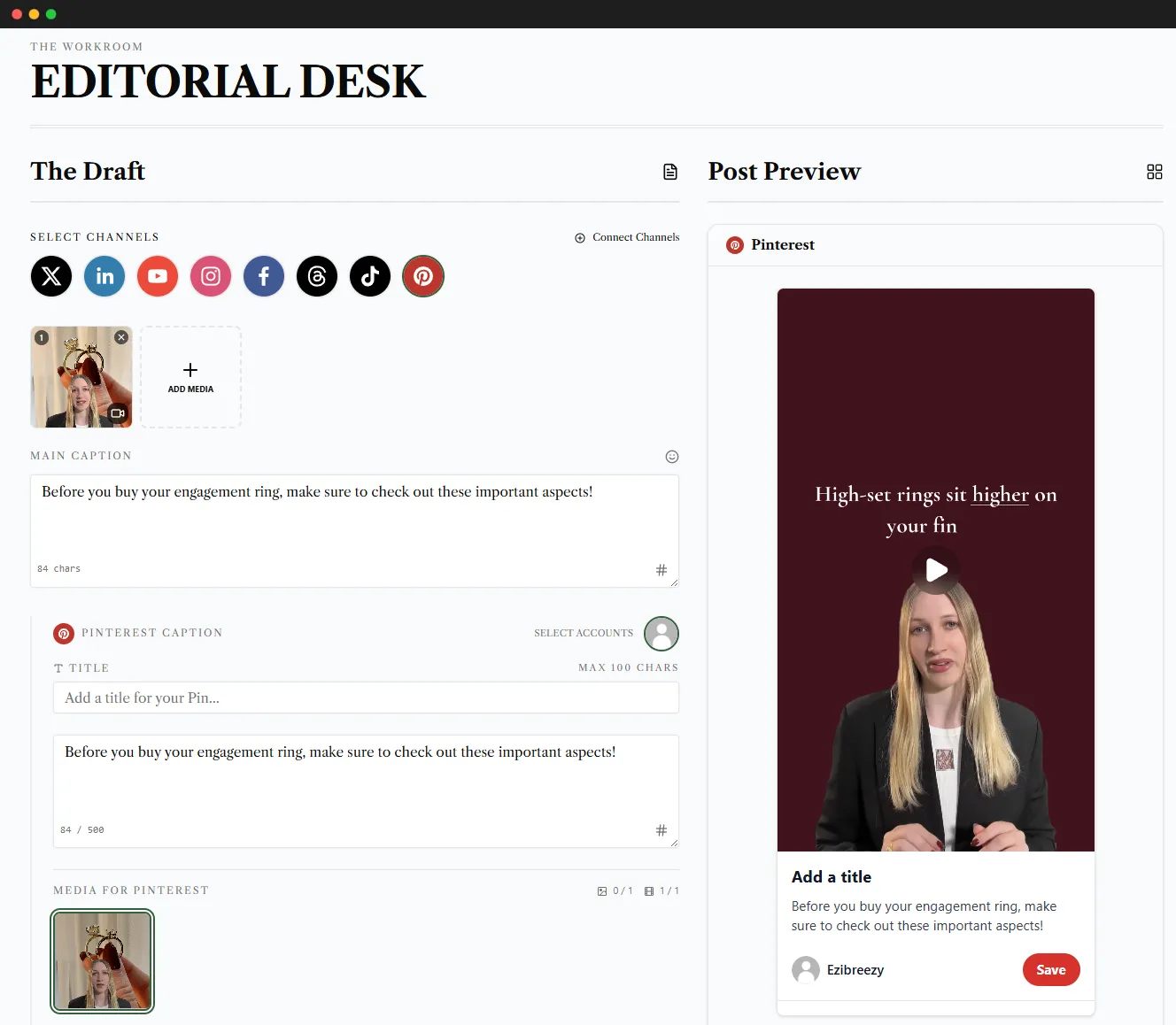Open the emoji picker for the main caption

click(671, 456)
